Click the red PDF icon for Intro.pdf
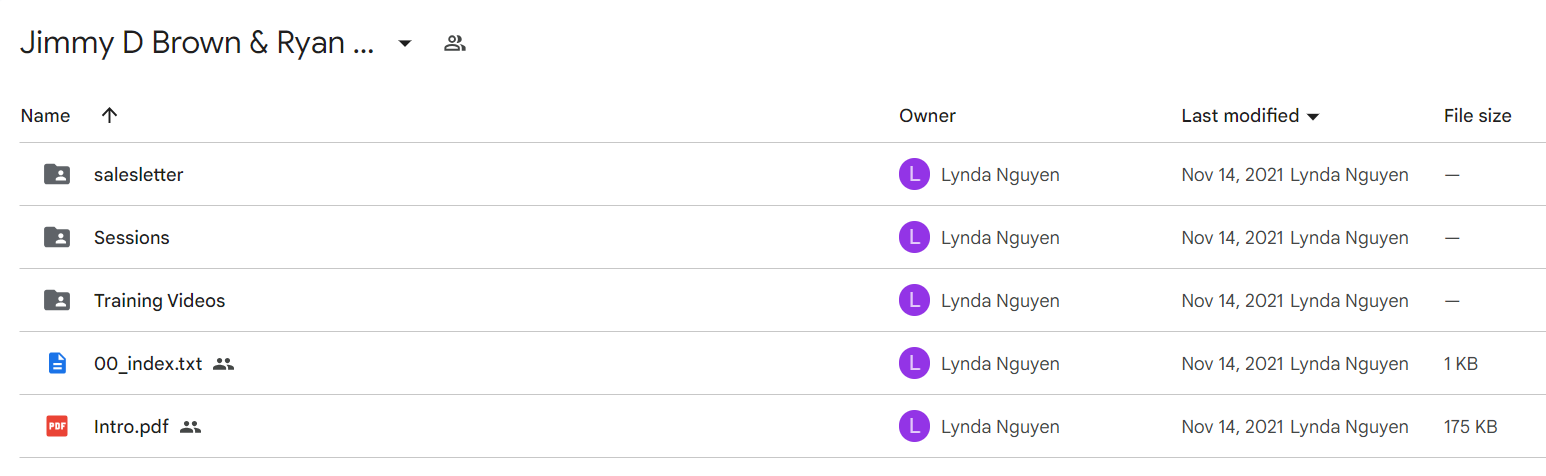This screenshot has height=476, width=1546. tap(57, 427)
